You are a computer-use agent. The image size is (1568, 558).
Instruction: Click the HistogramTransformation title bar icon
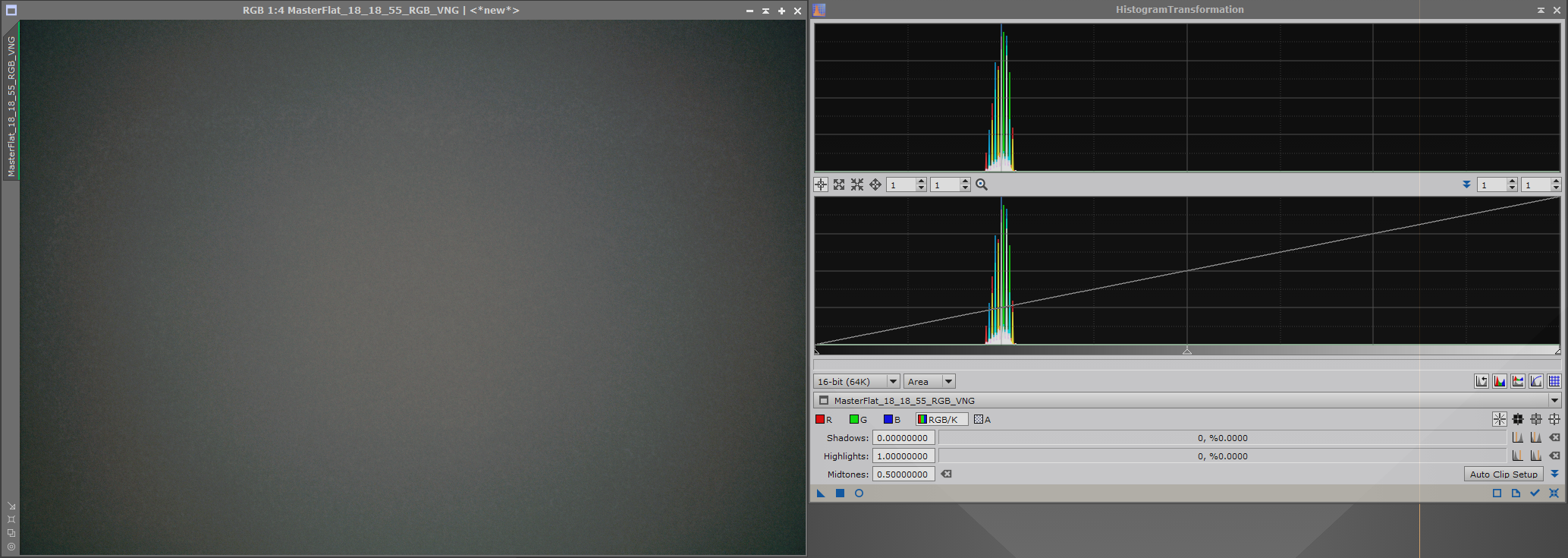click(x=819, y=10)
